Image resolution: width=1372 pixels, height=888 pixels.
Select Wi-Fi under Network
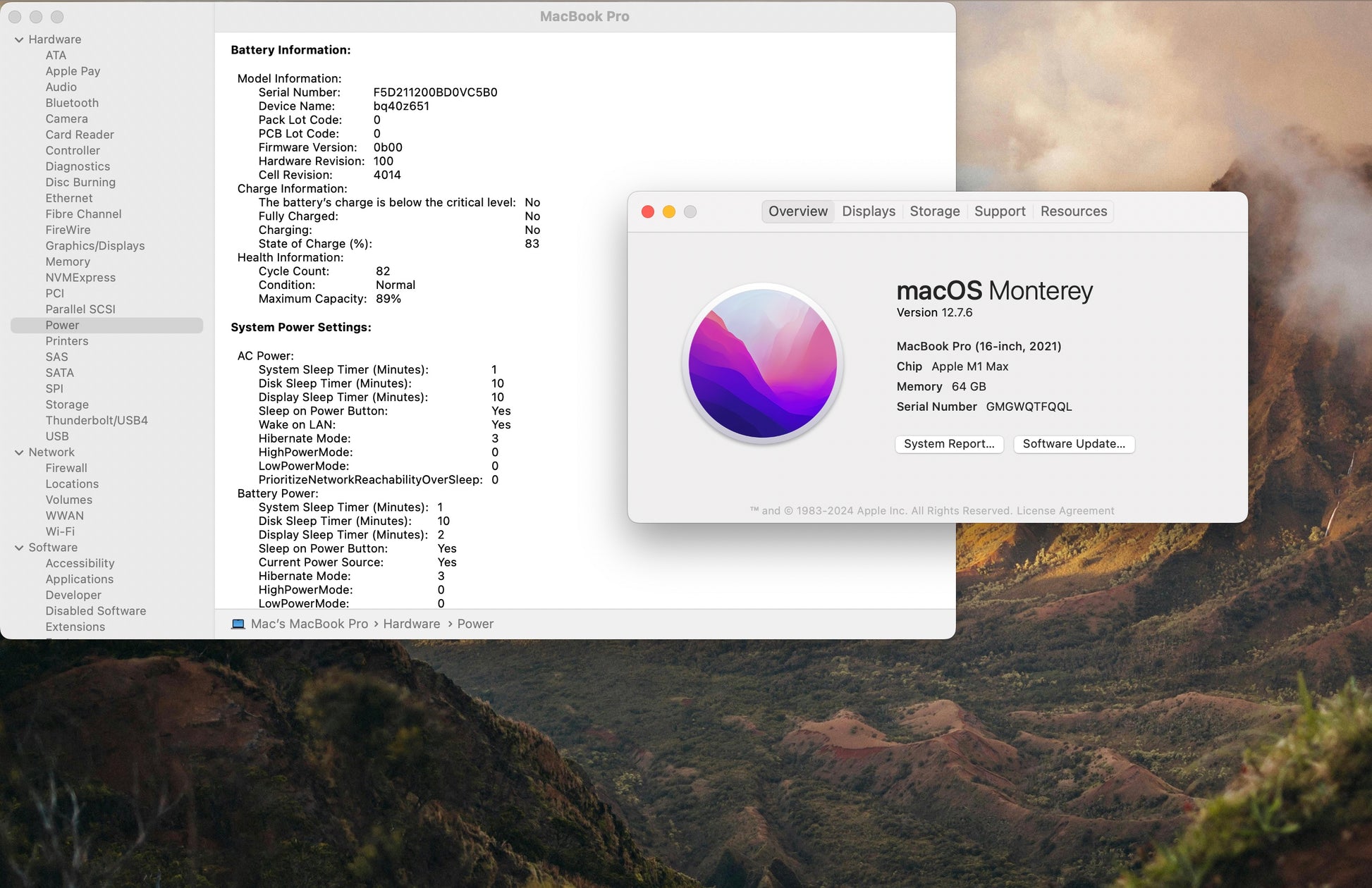coord(60,531)
